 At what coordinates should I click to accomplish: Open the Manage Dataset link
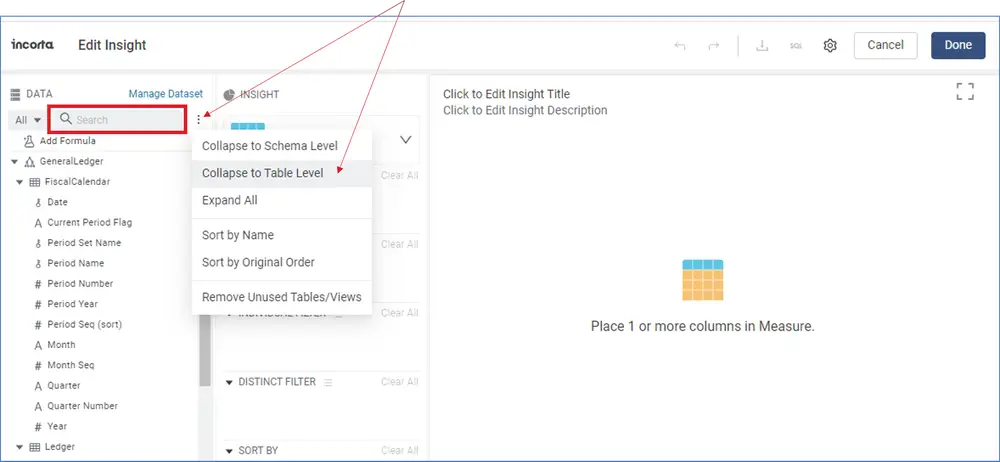(x=166, y=94)
